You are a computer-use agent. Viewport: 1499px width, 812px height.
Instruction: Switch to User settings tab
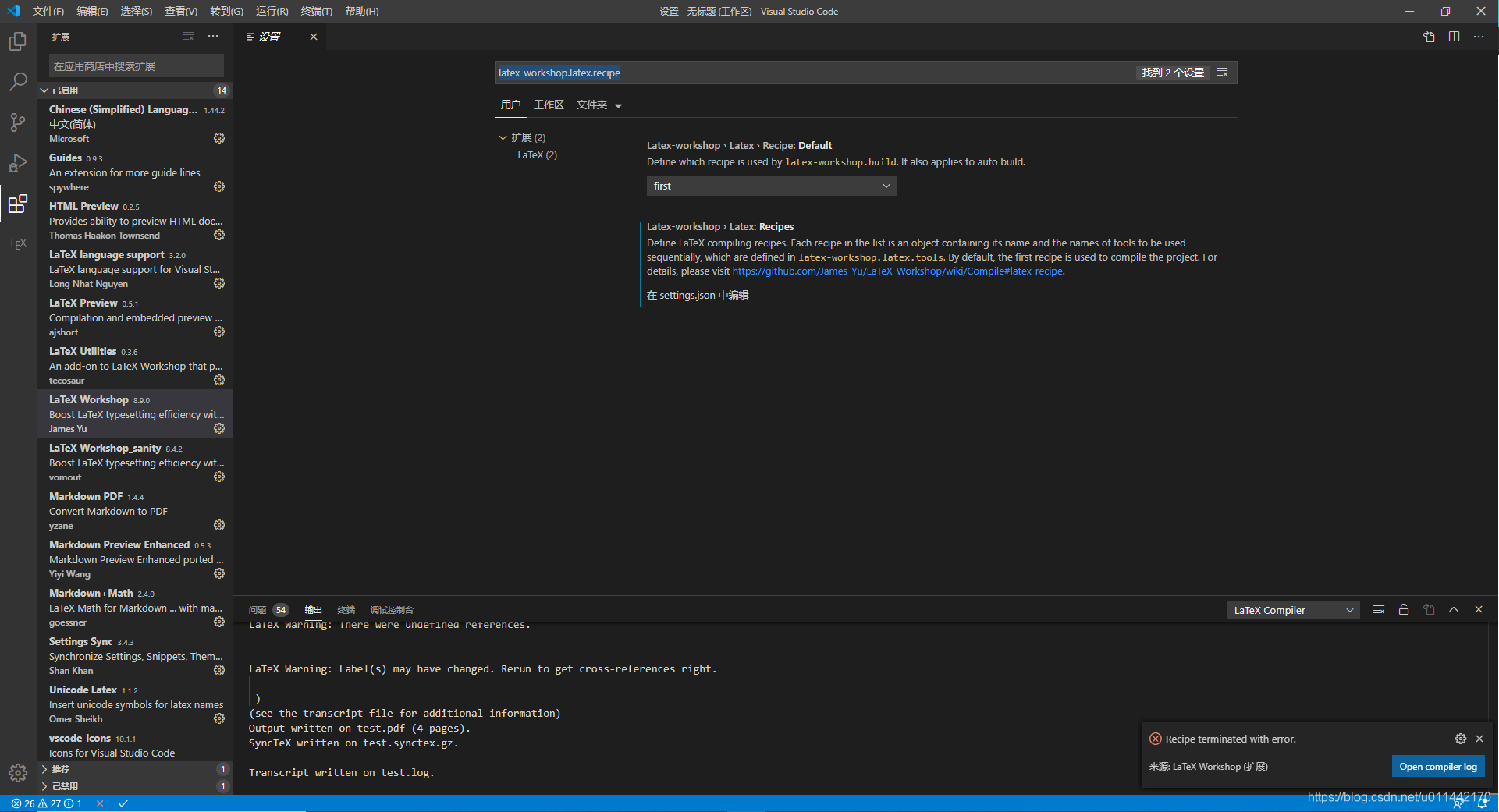pyautogui.click(x=510, y=105)
